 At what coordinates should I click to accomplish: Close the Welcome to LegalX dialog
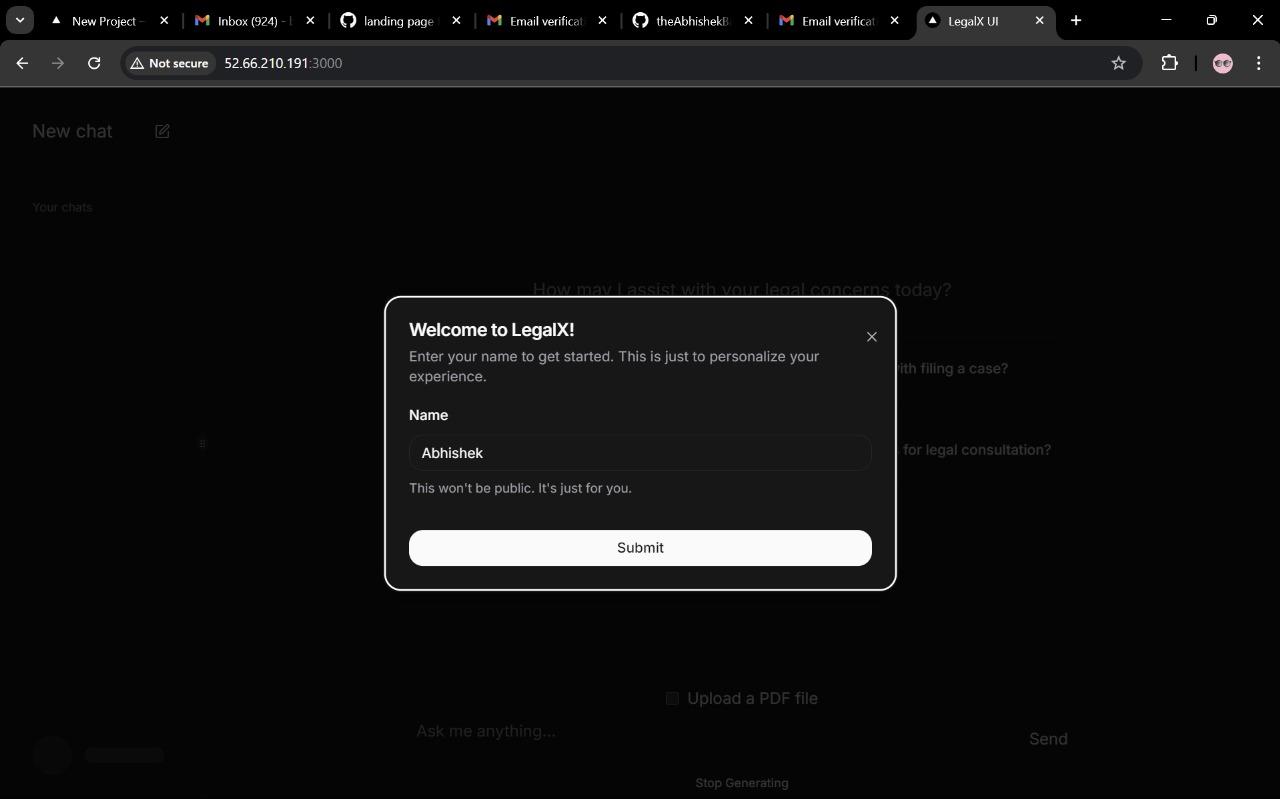coord(872,337)
